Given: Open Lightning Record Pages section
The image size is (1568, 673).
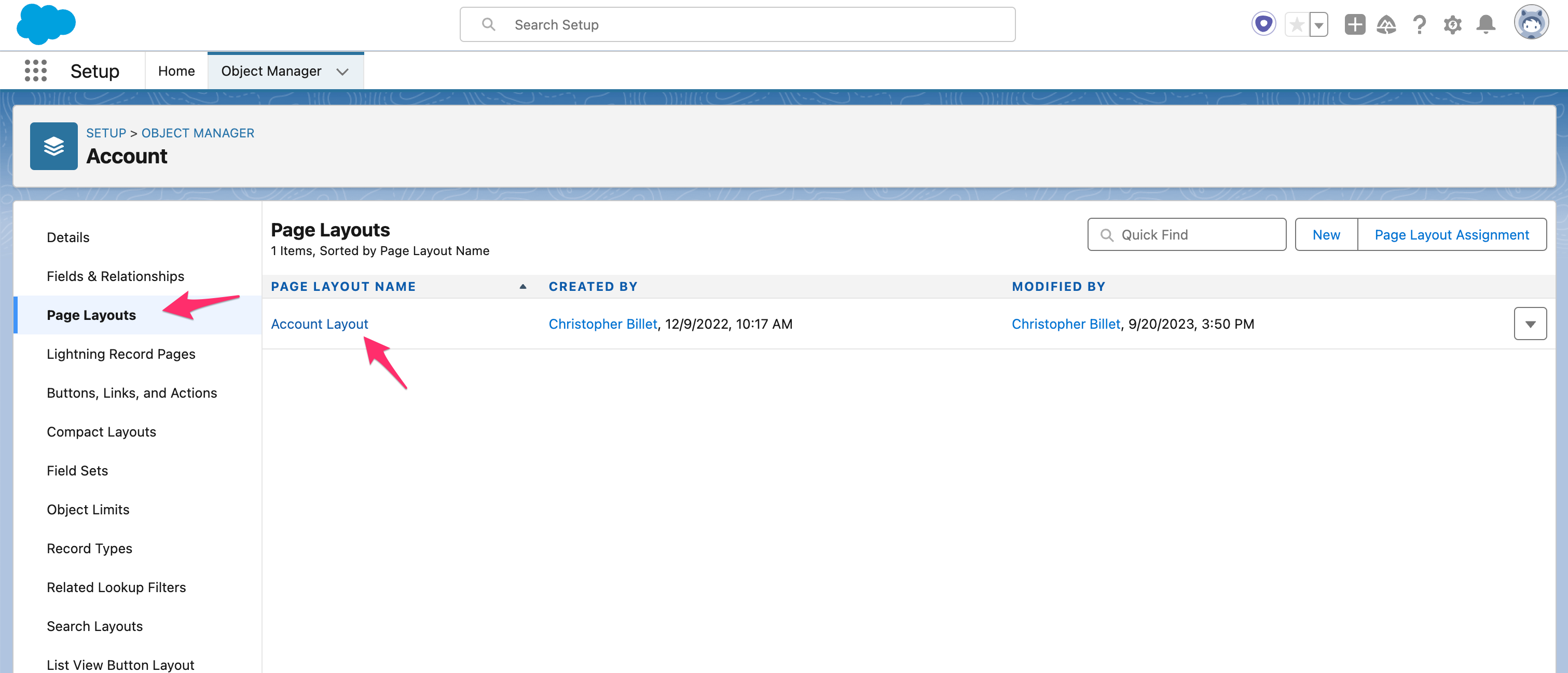Looking at the screenshot, I should [x=120, y=354].
